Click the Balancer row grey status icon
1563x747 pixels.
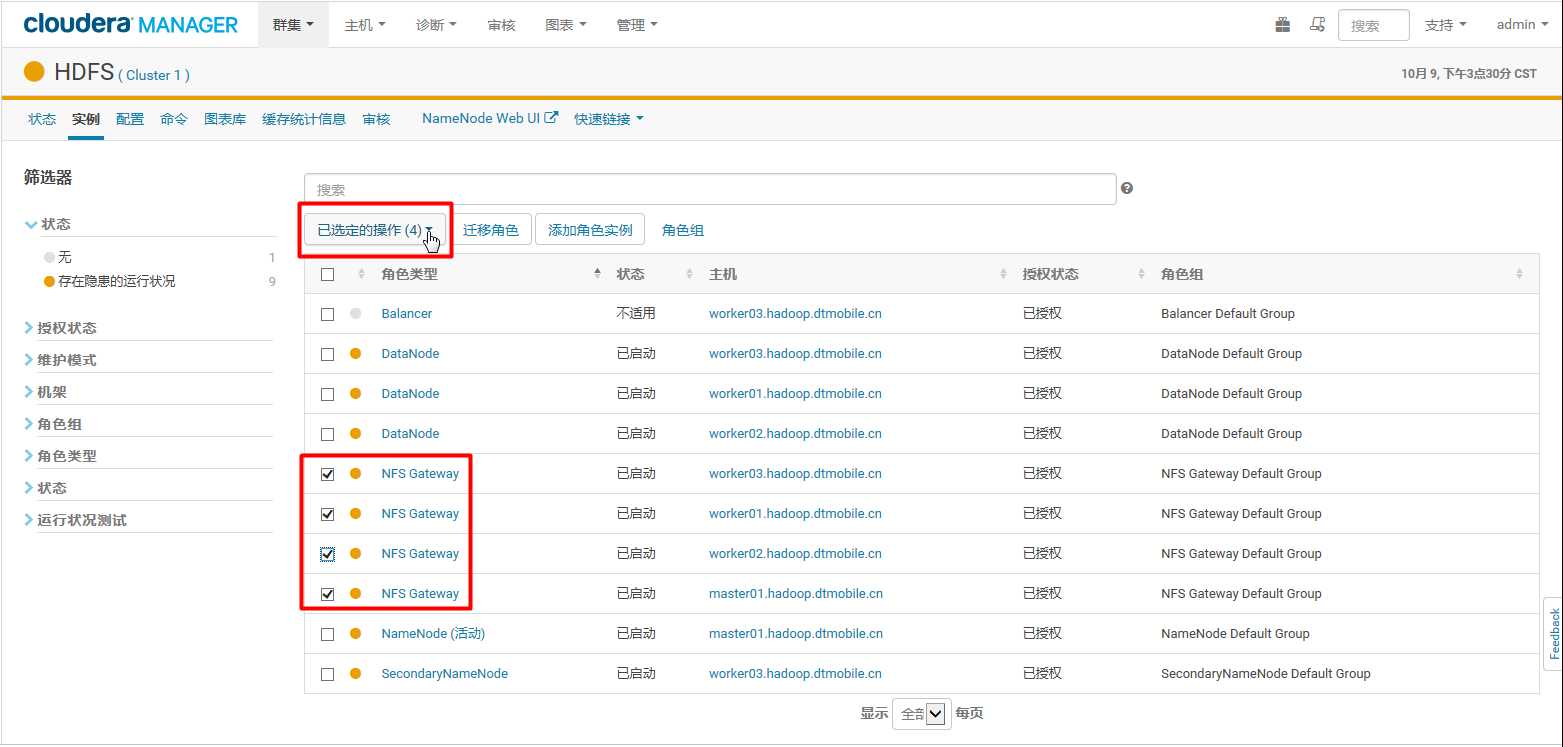pyautogui.click(x=355, y=314)
